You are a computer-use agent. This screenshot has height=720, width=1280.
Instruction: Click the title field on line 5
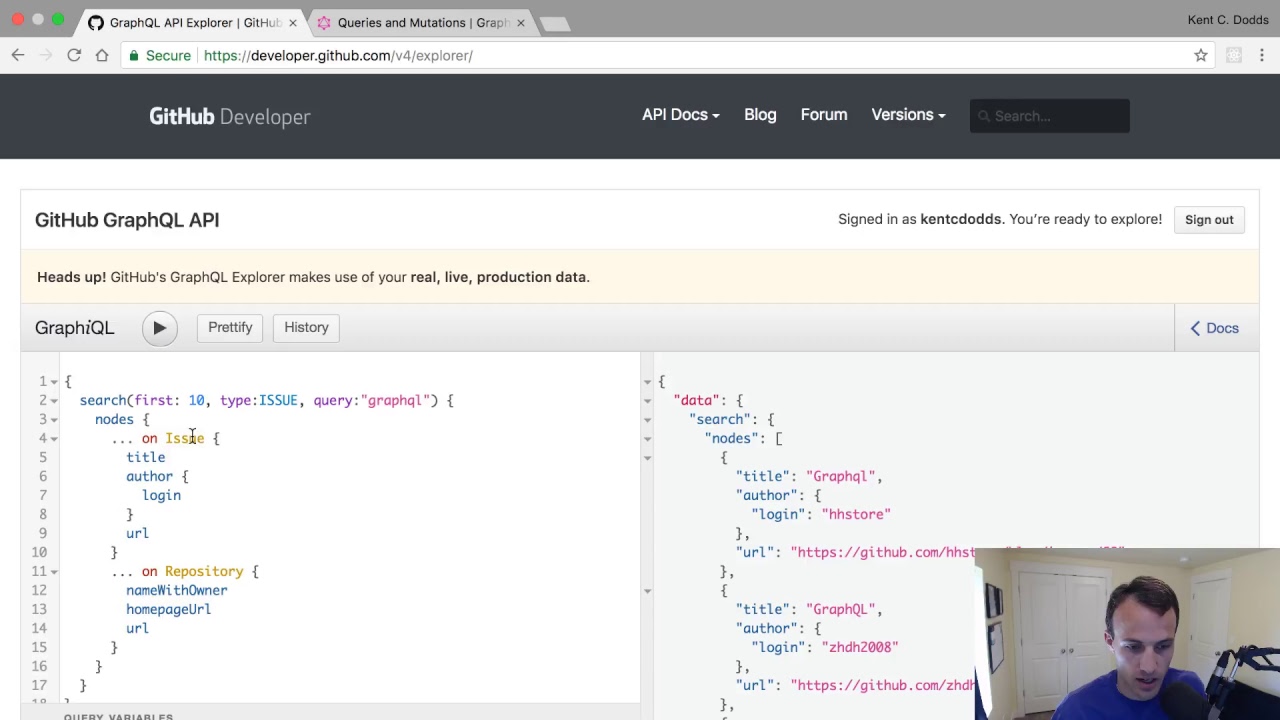(146, 457)
